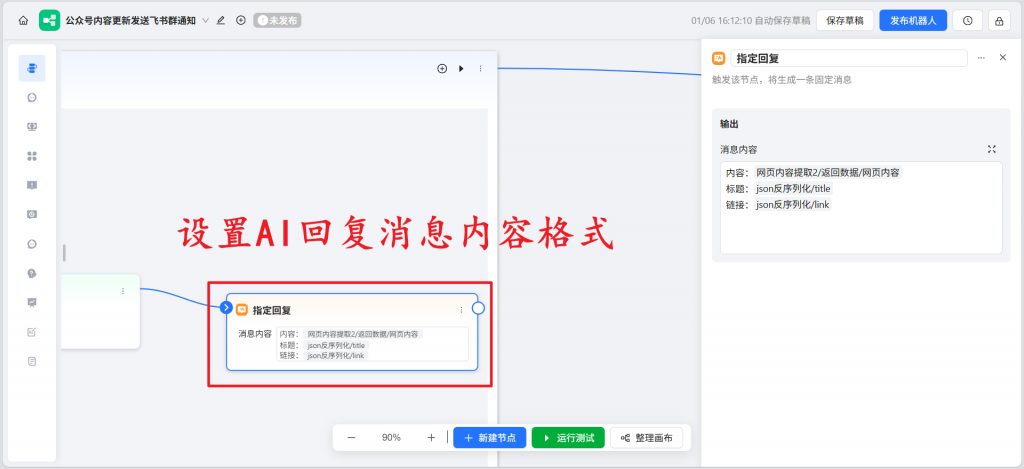1024x469 pixels.
Task: Open the exclamation message sidebar icon
Action: click(x=32, y=185)
